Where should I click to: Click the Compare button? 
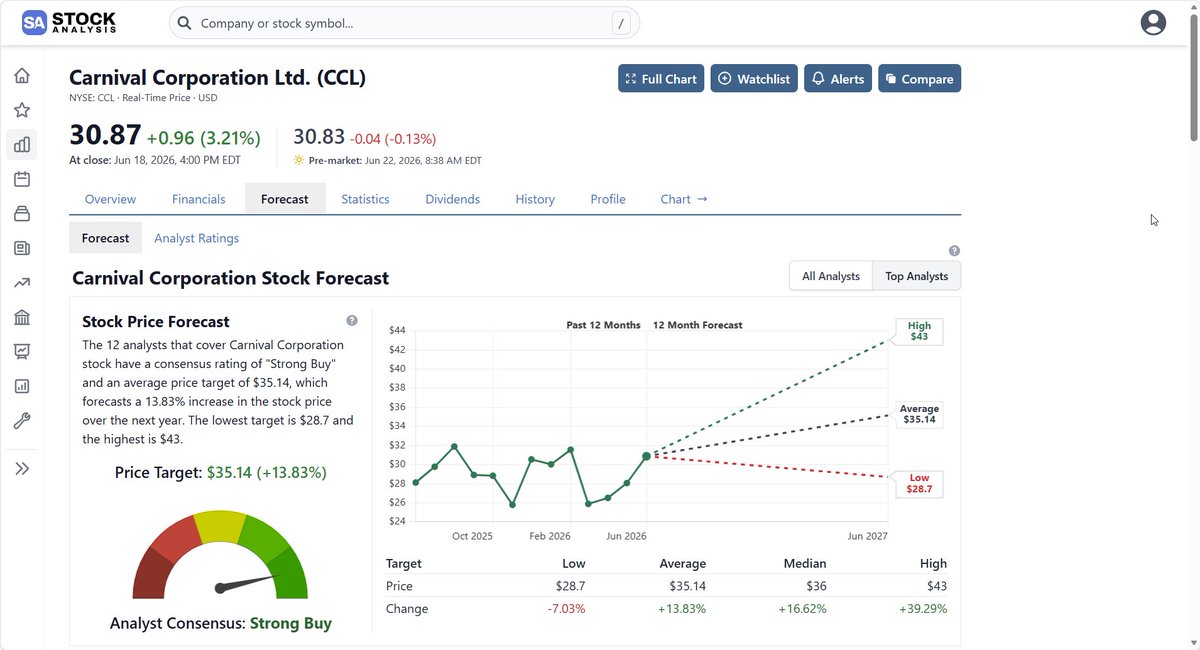(919, 79)
